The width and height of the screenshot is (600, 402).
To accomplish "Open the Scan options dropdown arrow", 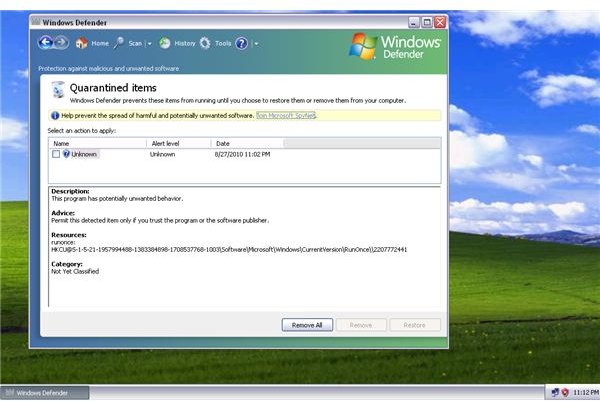I will coord(150,44).
